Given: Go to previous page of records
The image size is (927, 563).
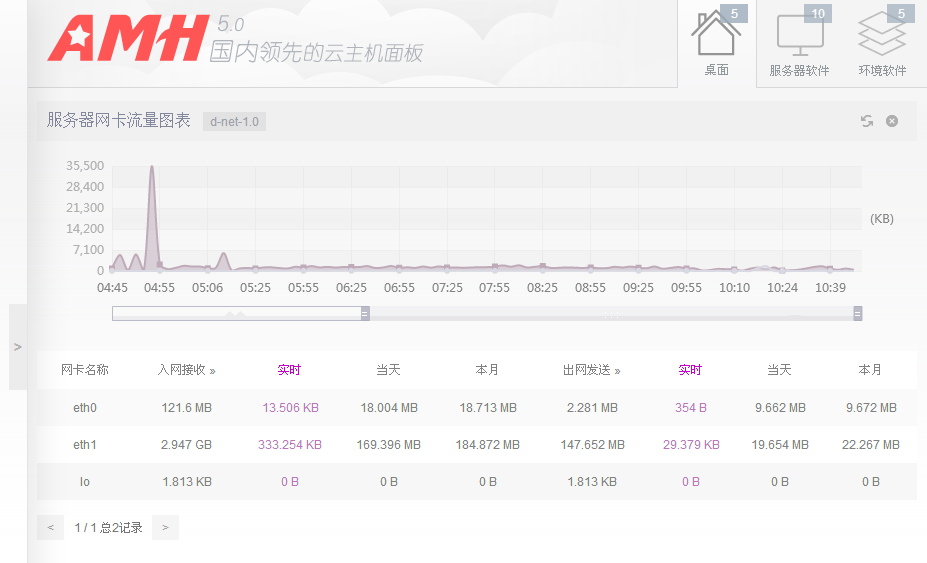Looking at the screenshot, I should click(50, 527).
